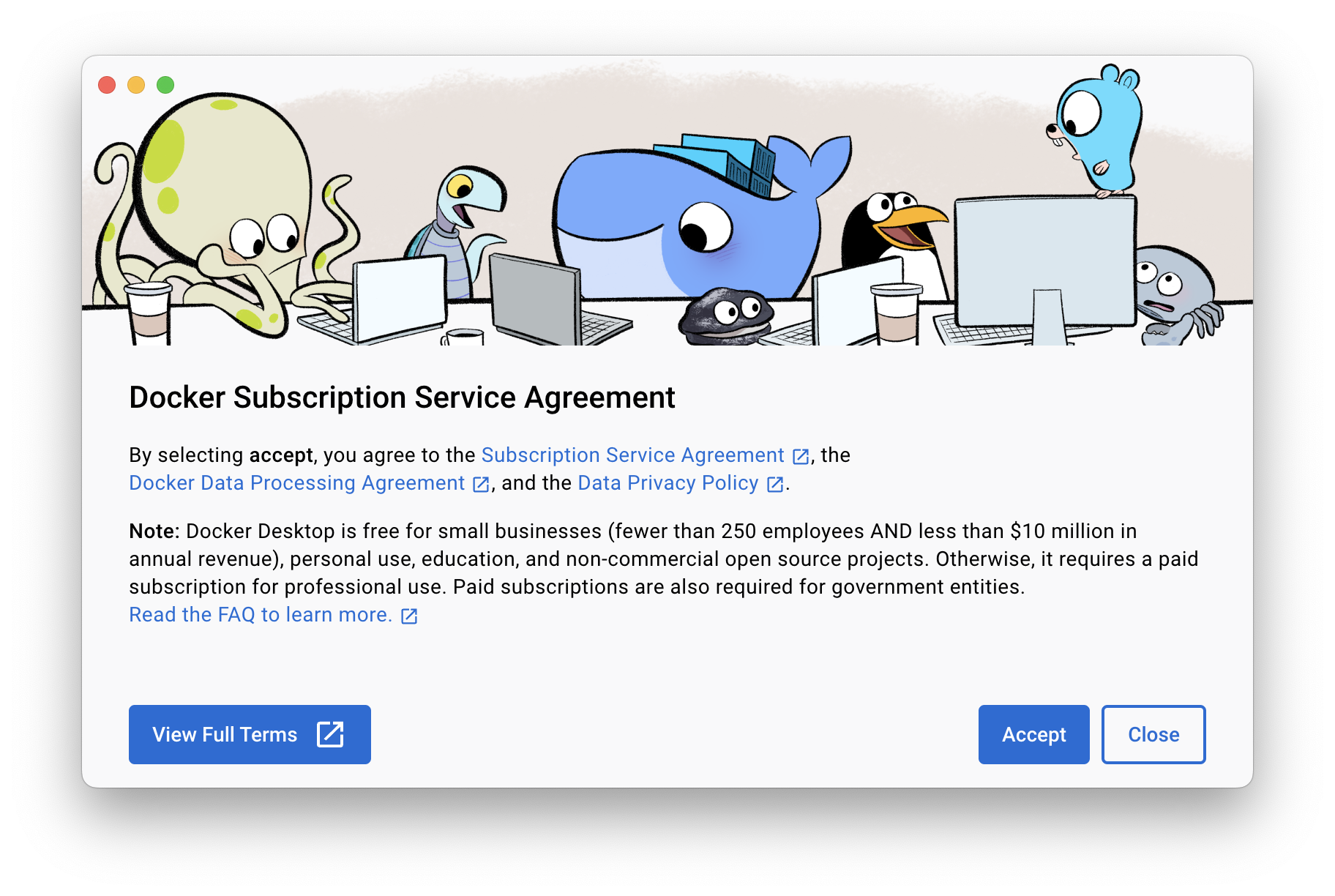Click the external icon after Data Processing Agreement
Viewport: 1335px width, 896px height.
click(481, 484)
